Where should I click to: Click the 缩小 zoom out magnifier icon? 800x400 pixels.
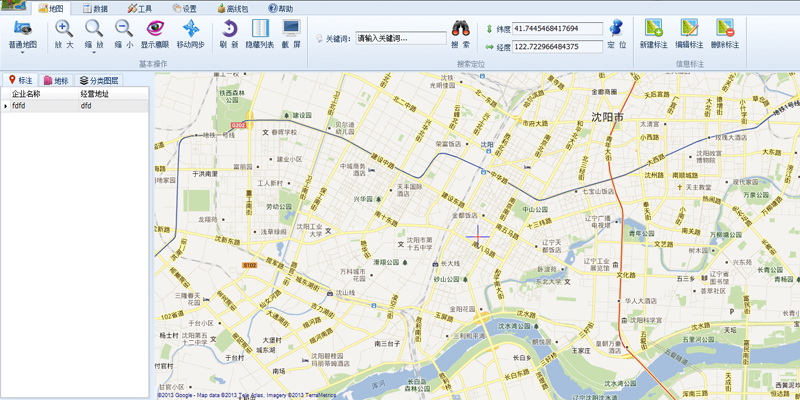[x=124, y=29]
